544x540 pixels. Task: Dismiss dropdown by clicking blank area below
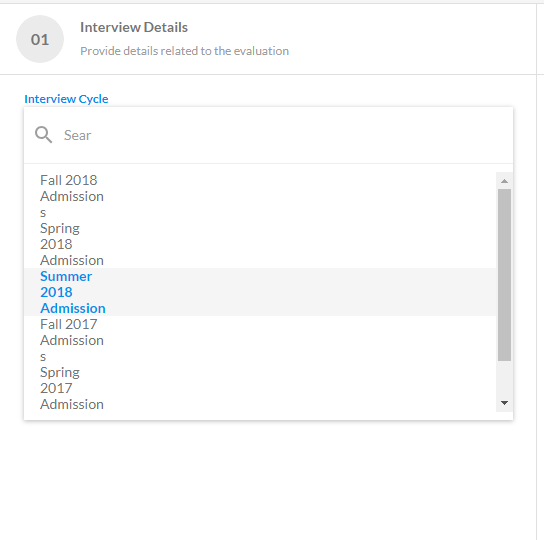(268, 479)
